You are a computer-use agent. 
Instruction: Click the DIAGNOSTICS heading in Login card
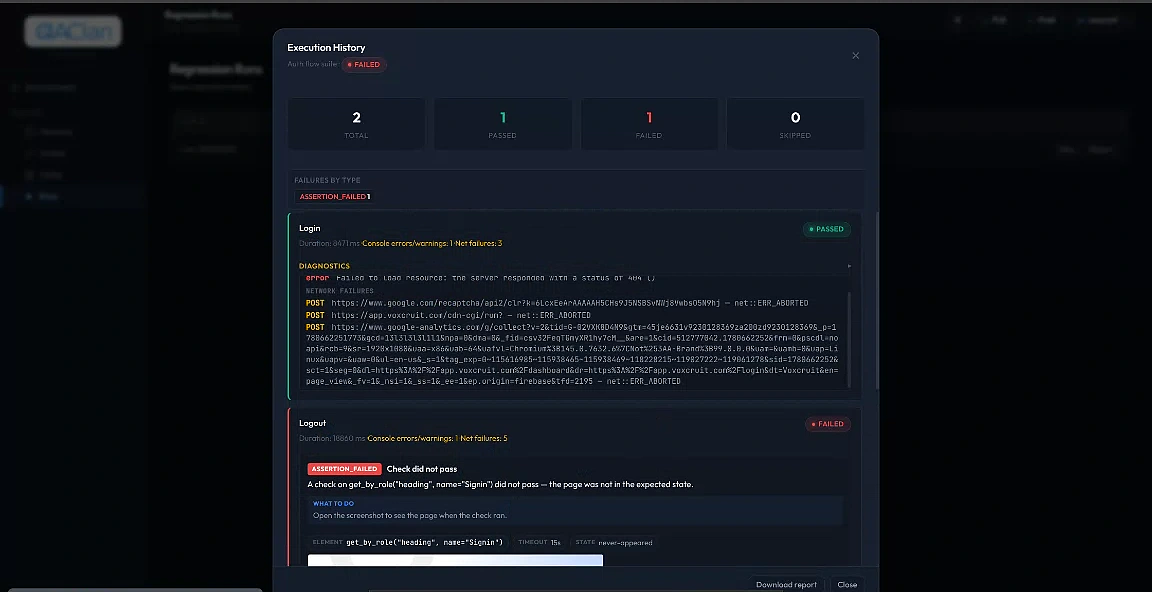(324, 266)
